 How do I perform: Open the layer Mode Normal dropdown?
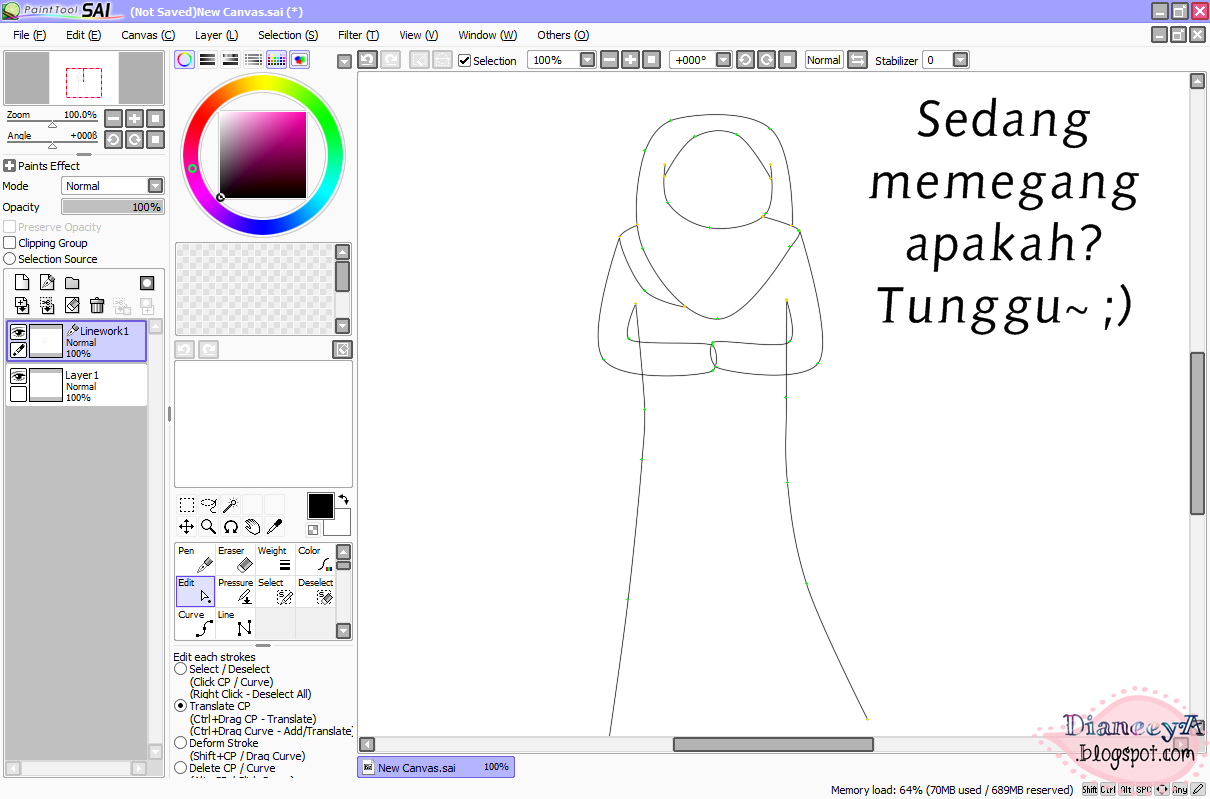click(x=113, y=186)
